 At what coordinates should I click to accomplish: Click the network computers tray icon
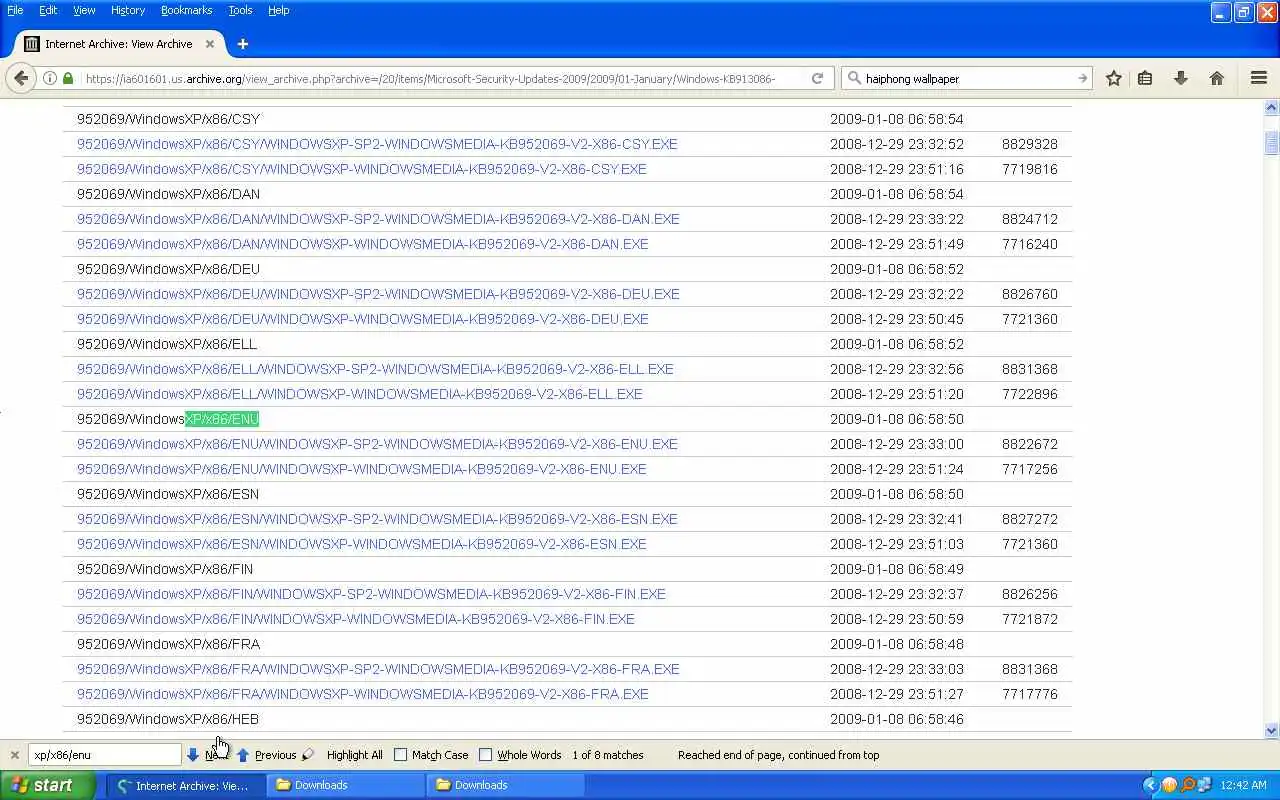(x=1205, y=785)
